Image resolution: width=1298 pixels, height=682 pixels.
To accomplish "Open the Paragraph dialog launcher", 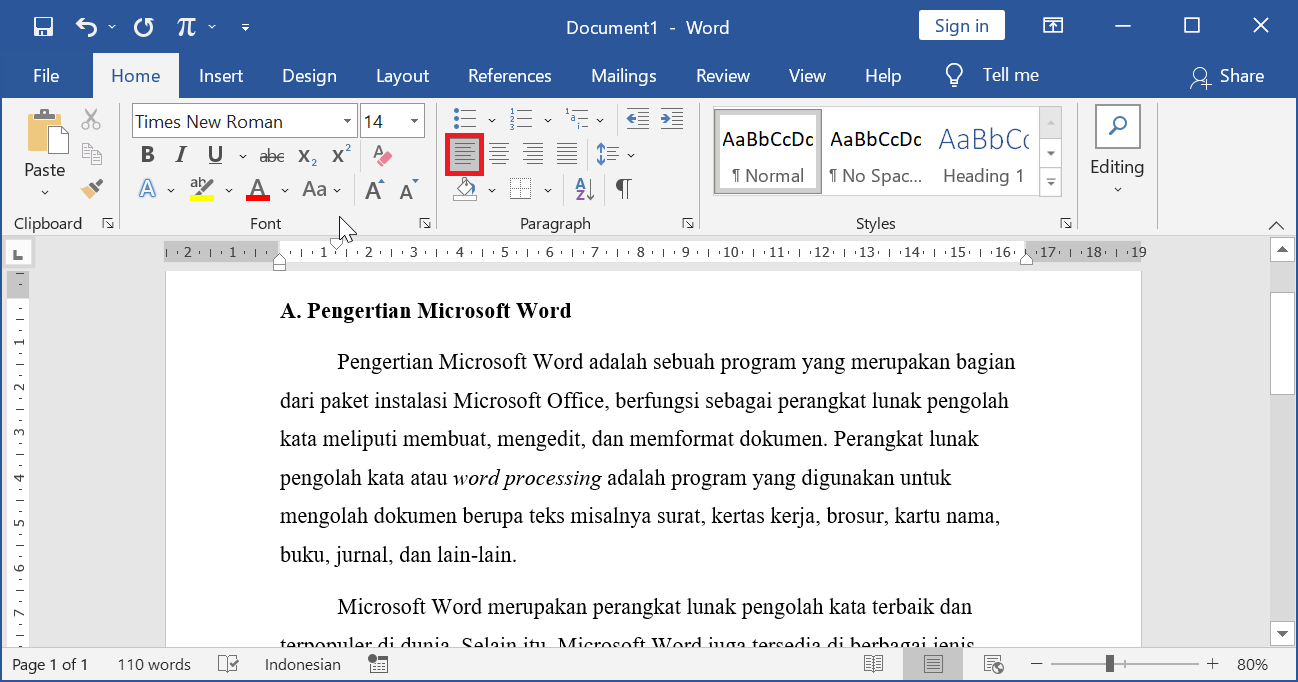I will 688,224.
